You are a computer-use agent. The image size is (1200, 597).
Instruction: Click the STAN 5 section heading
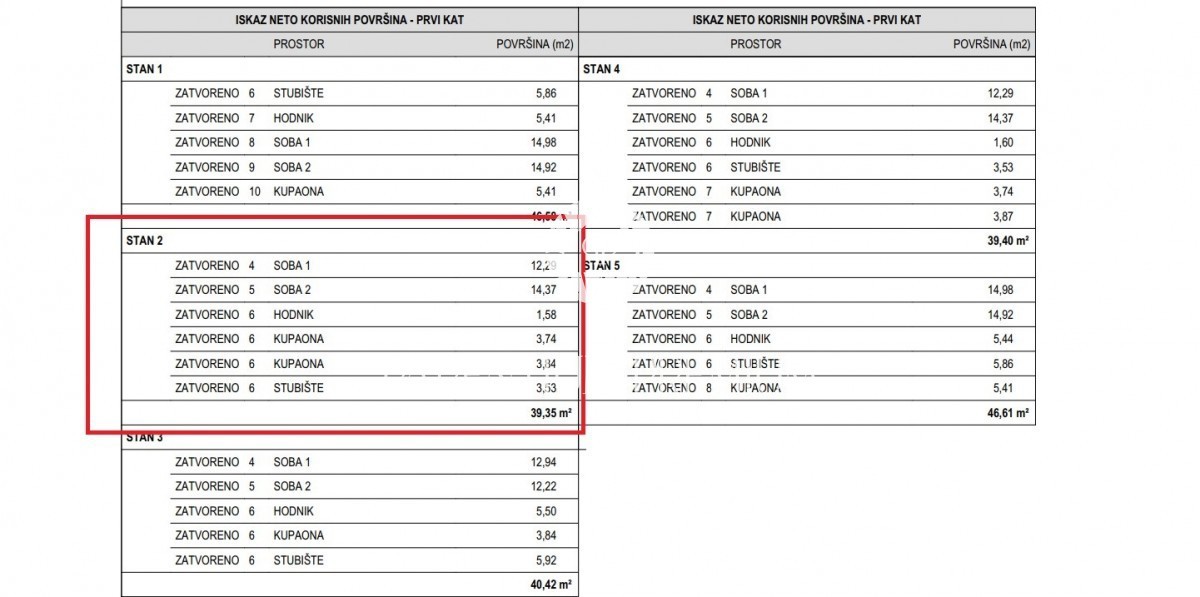(601, 265)
